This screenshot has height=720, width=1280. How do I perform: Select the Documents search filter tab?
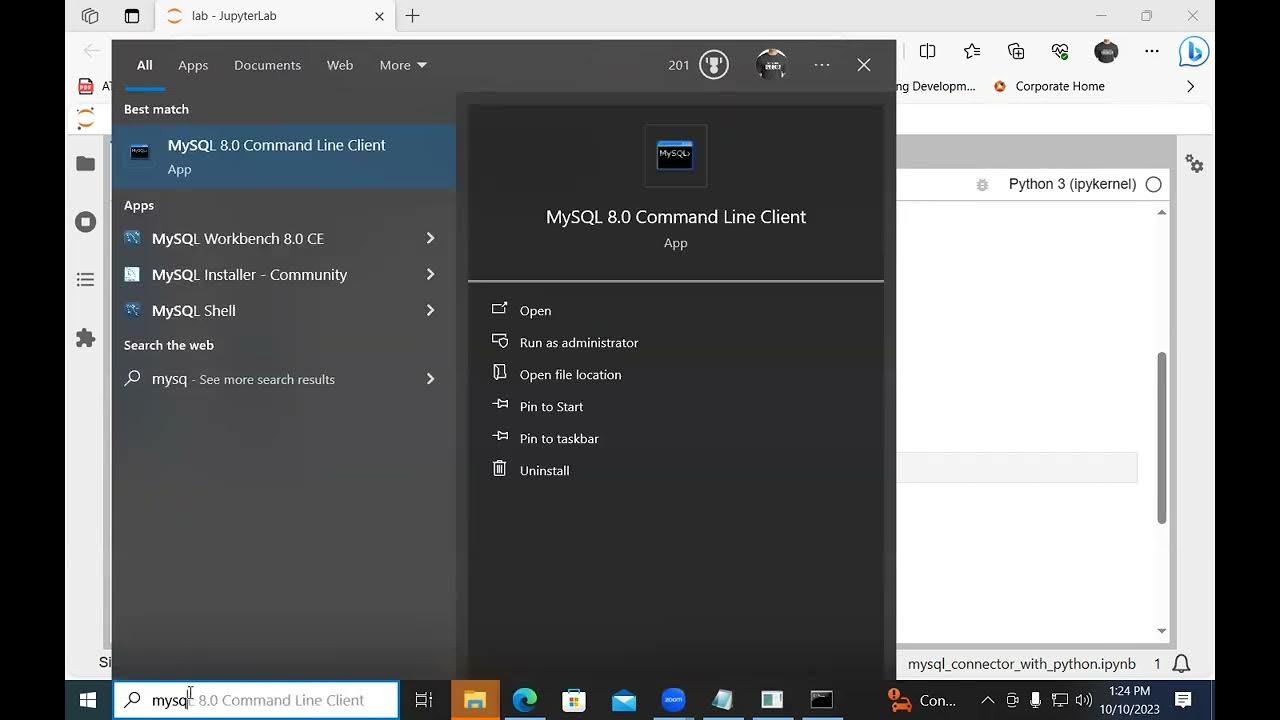pos(267,65)
